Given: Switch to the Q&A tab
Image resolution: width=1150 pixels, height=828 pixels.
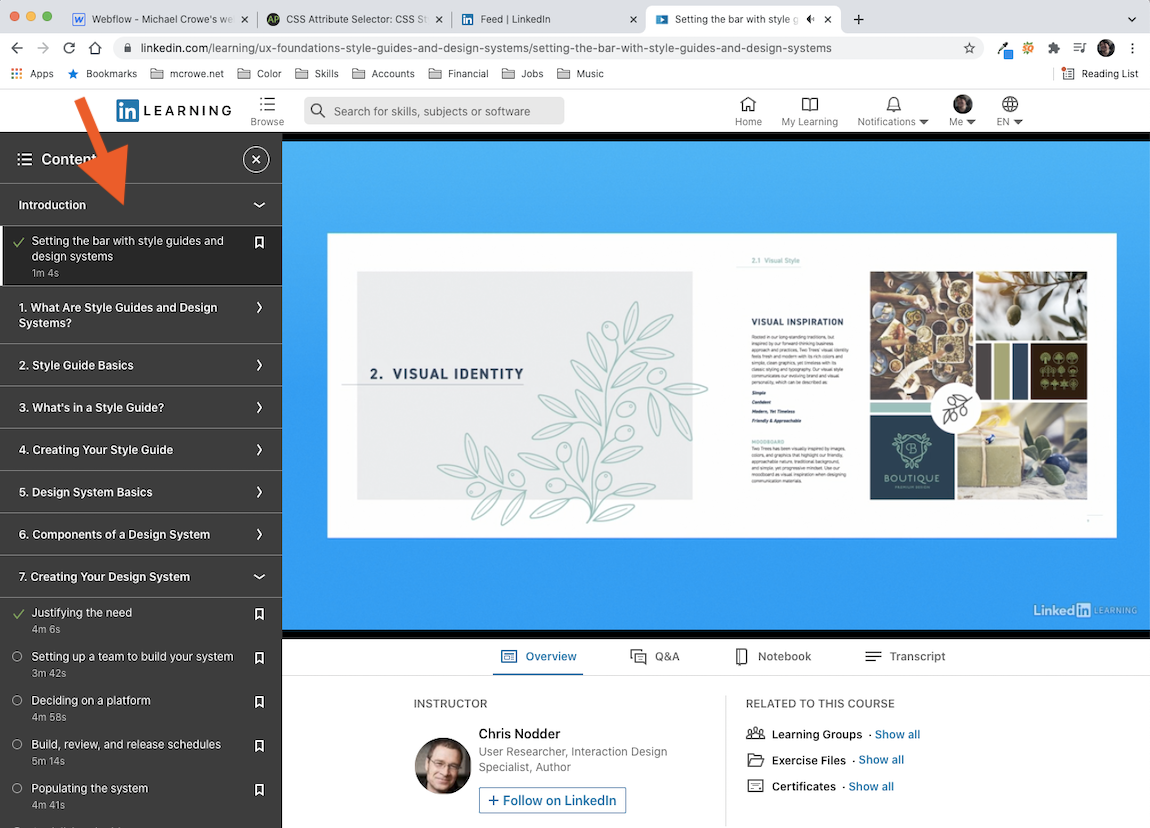Looking at the screenshot, I should pos(654,656).
